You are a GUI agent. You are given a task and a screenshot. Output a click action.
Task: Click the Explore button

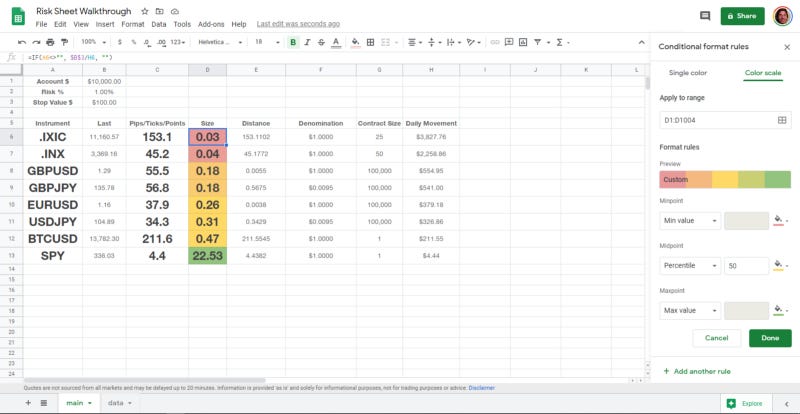tap(744, 403)
